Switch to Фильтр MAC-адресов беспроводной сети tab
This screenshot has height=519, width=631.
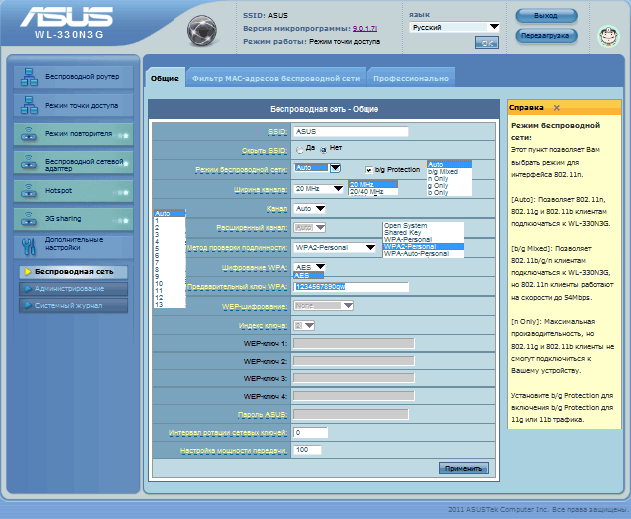point(276,77)
